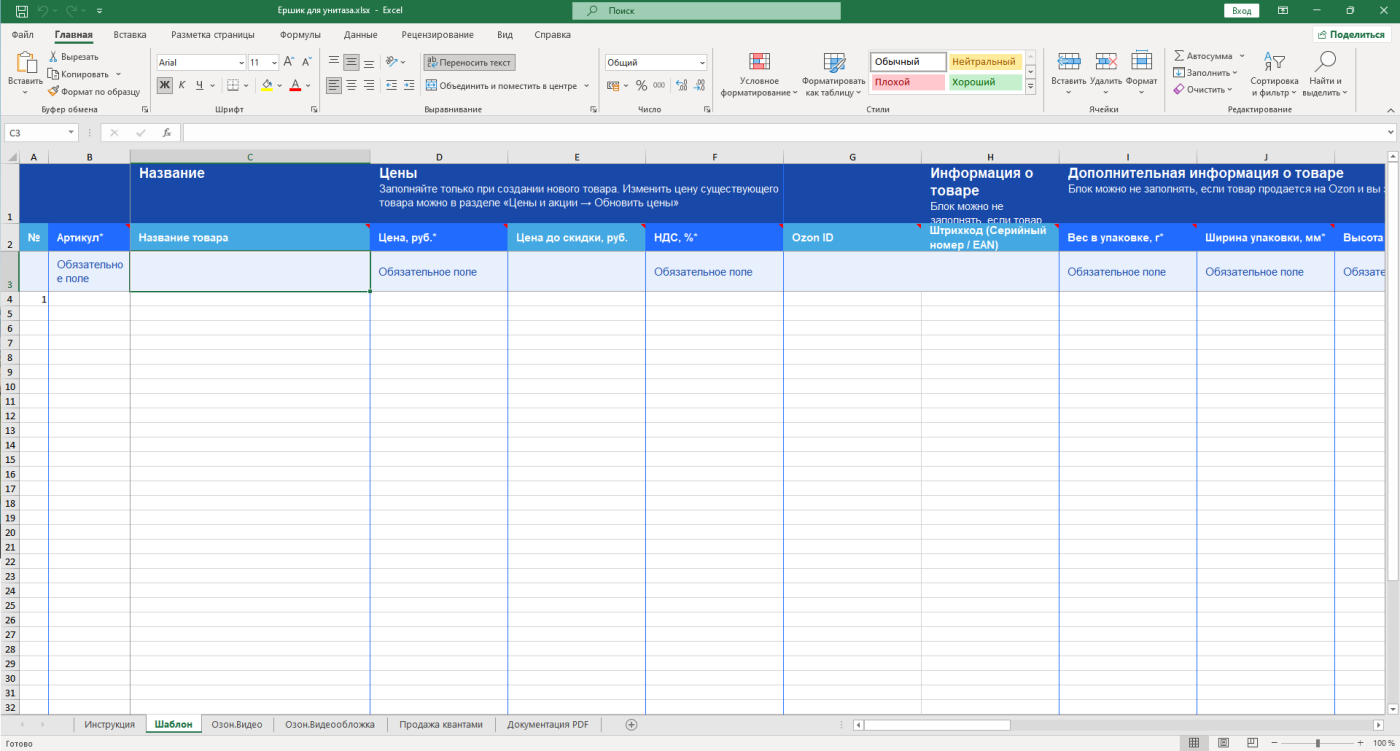Apply thousands separator 000 format
Image resolution: width=1400 pixels, height=751 pixels.
659,85
